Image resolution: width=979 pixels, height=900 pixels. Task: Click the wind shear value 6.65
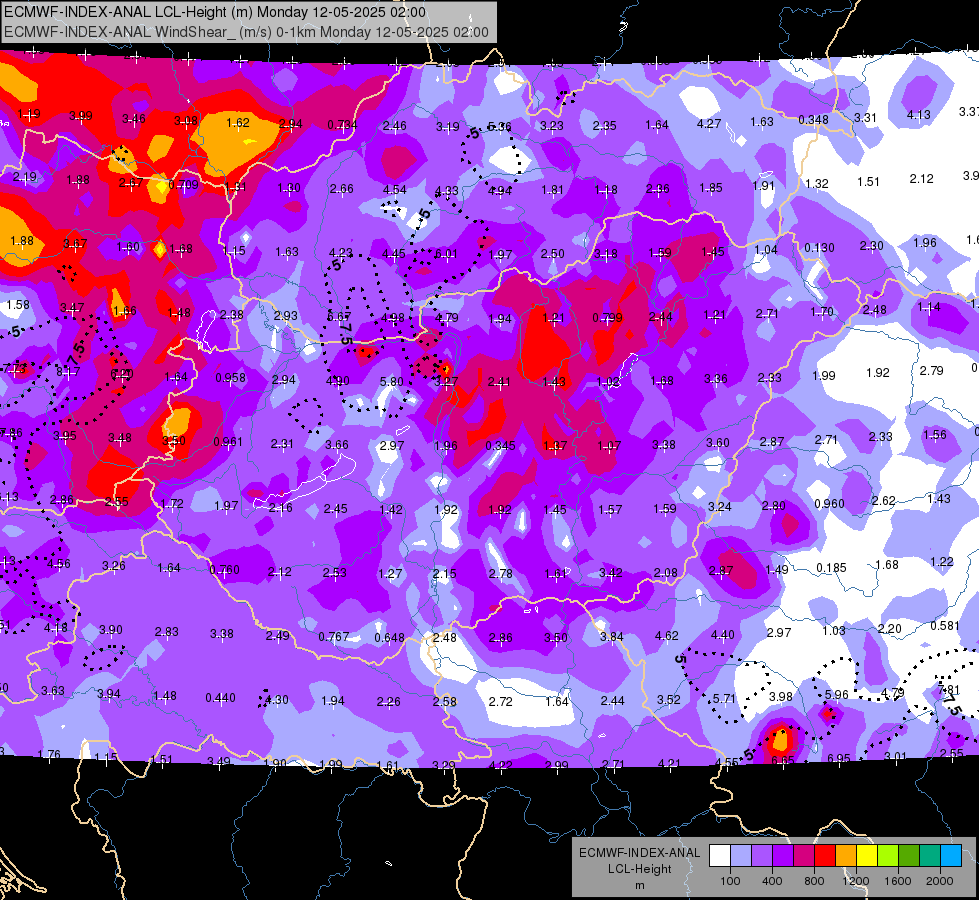point(783,760)
